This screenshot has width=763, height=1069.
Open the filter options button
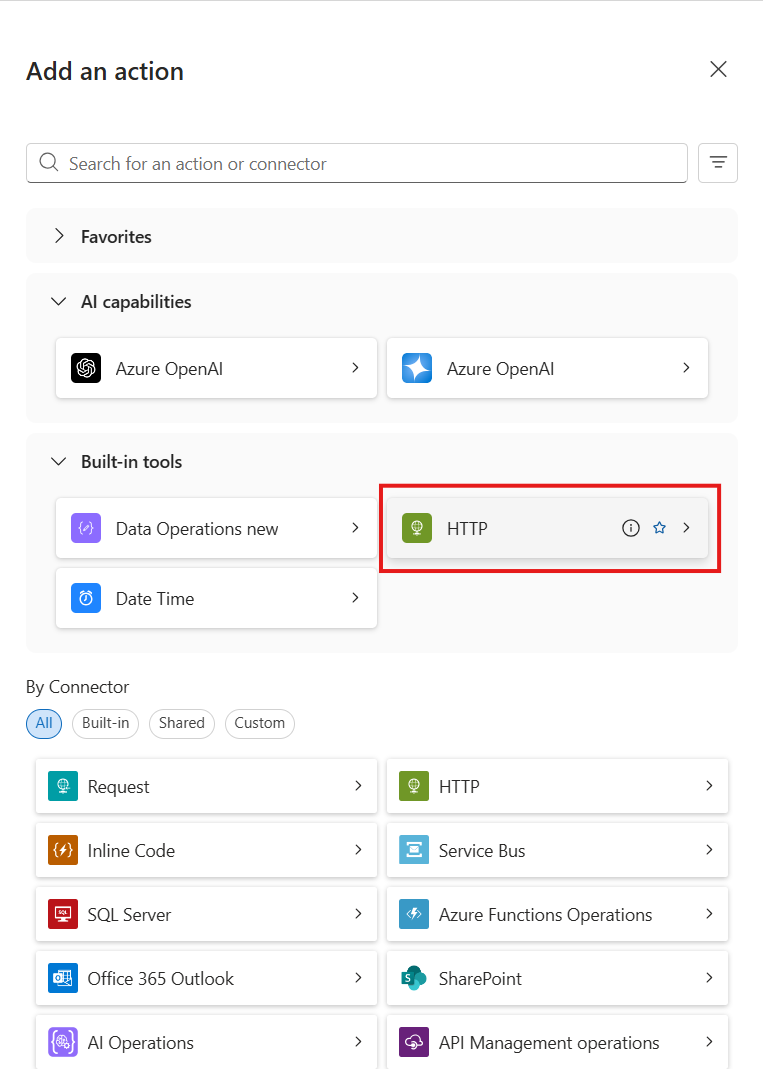pyautogui.click(x=717, y=163)
